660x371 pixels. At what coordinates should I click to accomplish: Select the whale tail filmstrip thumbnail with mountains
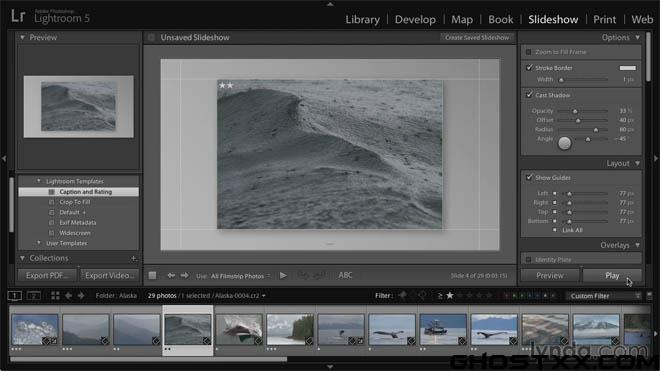tap(493, 329)
